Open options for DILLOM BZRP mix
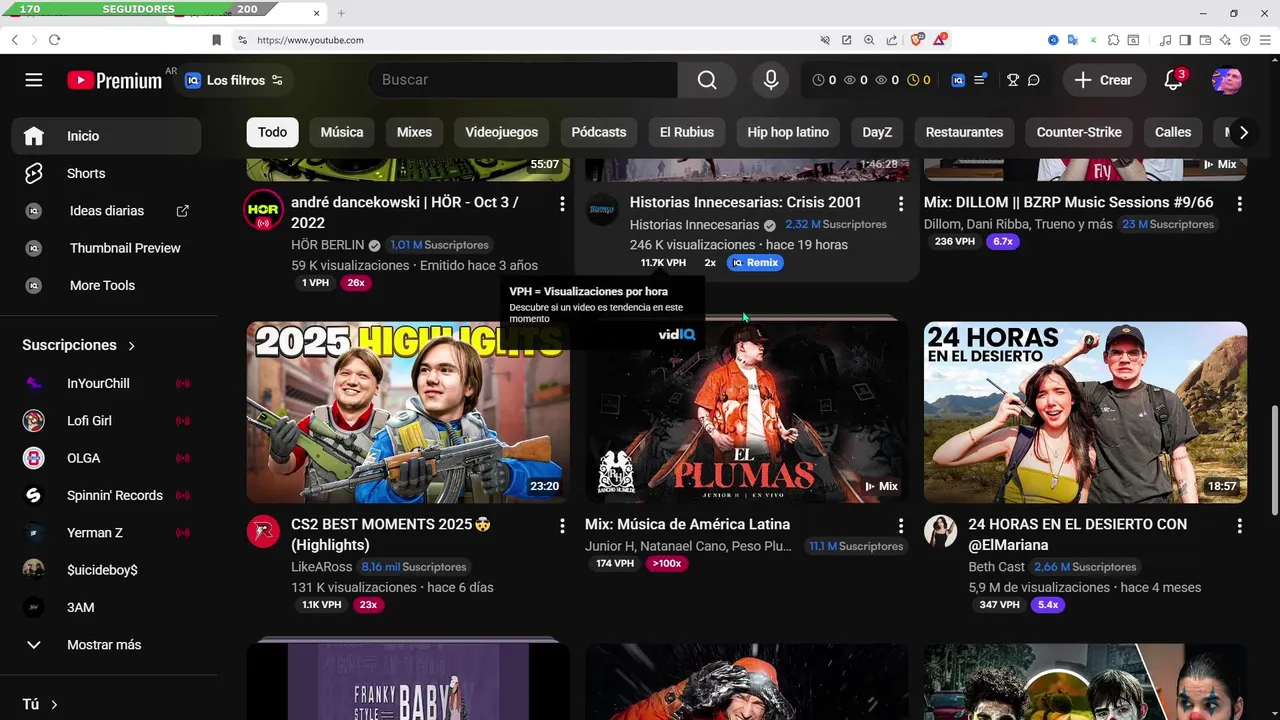 tap(1239, 204)
